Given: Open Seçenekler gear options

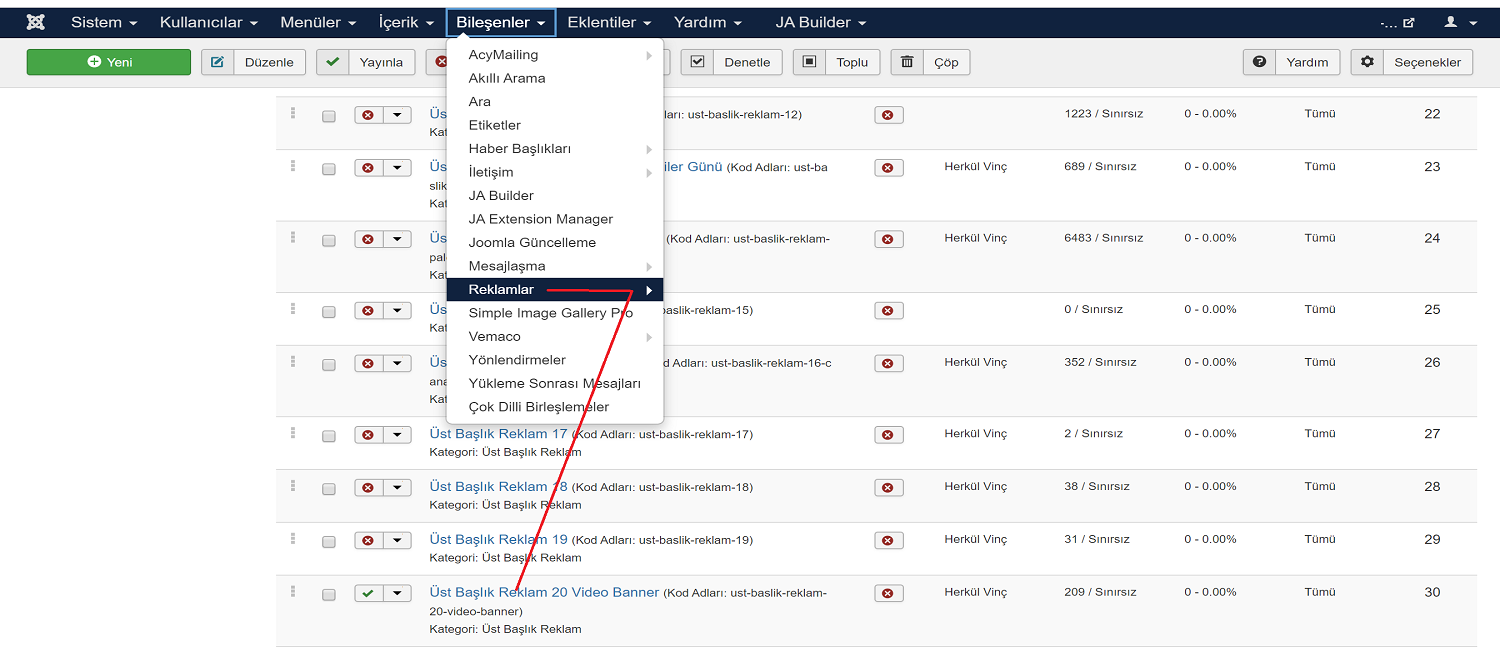Looking at the screenshot, I should tap(1412, 62).
